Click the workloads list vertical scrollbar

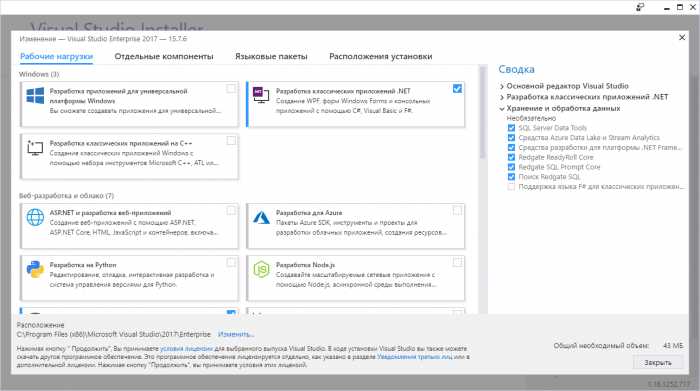pos(482,112)
